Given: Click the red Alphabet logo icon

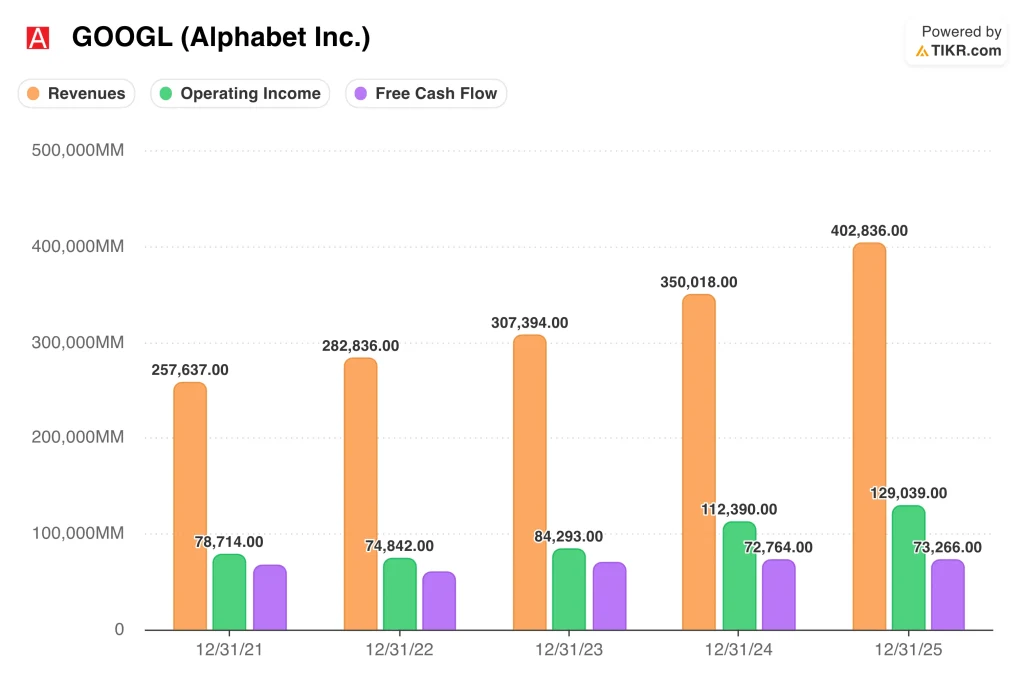Looking at the screenshot, I should tap(38, 38).
